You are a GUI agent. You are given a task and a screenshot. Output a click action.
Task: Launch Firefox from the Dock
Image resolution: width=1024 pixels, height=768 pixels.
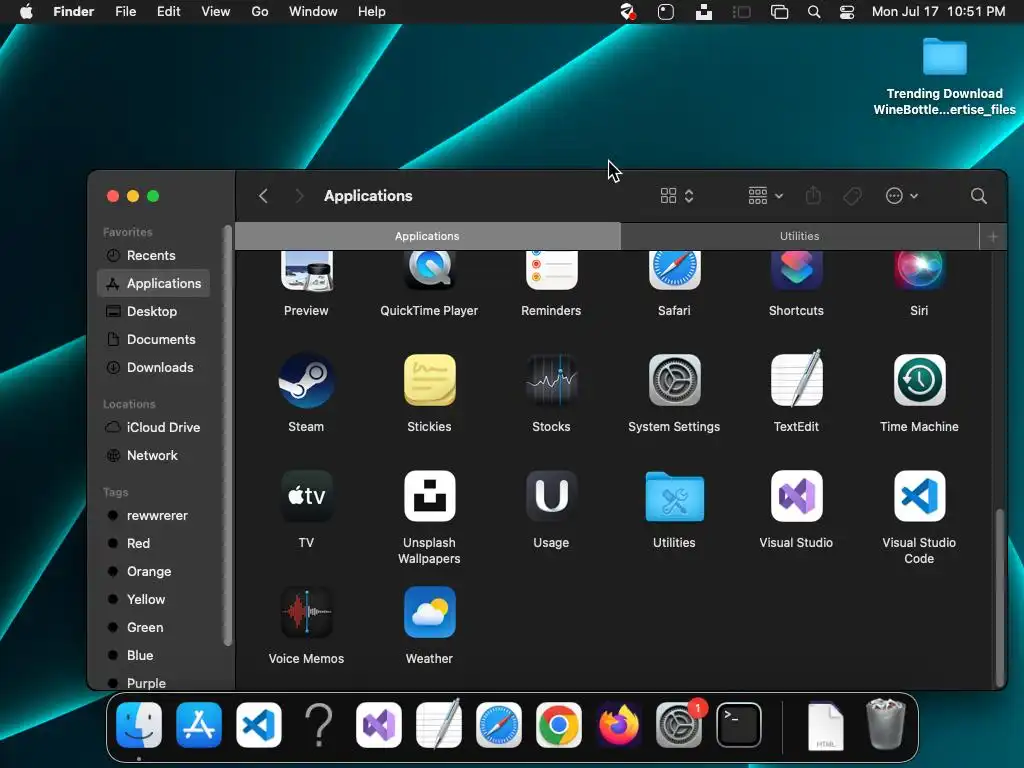[618, 725]
